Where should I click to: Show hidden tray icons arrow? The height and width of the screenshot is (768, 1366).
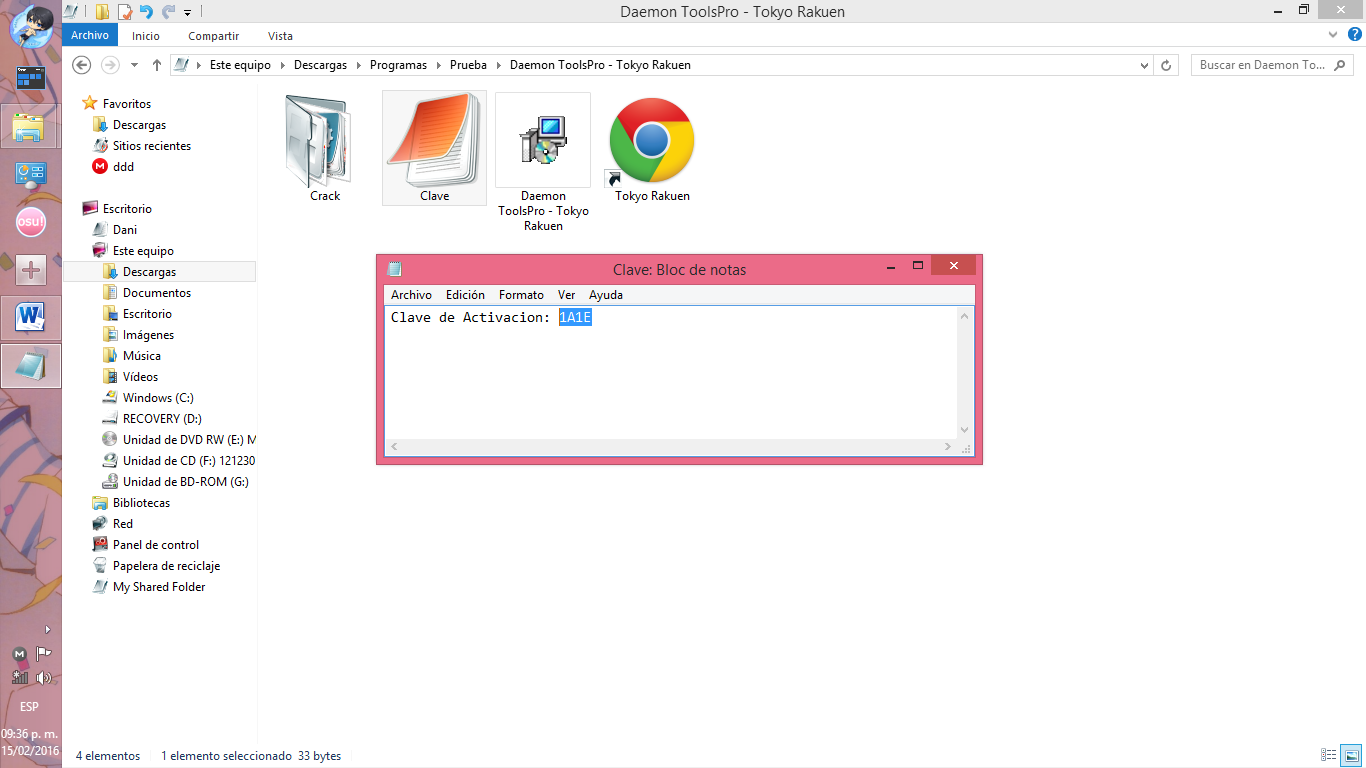point(47,630)
